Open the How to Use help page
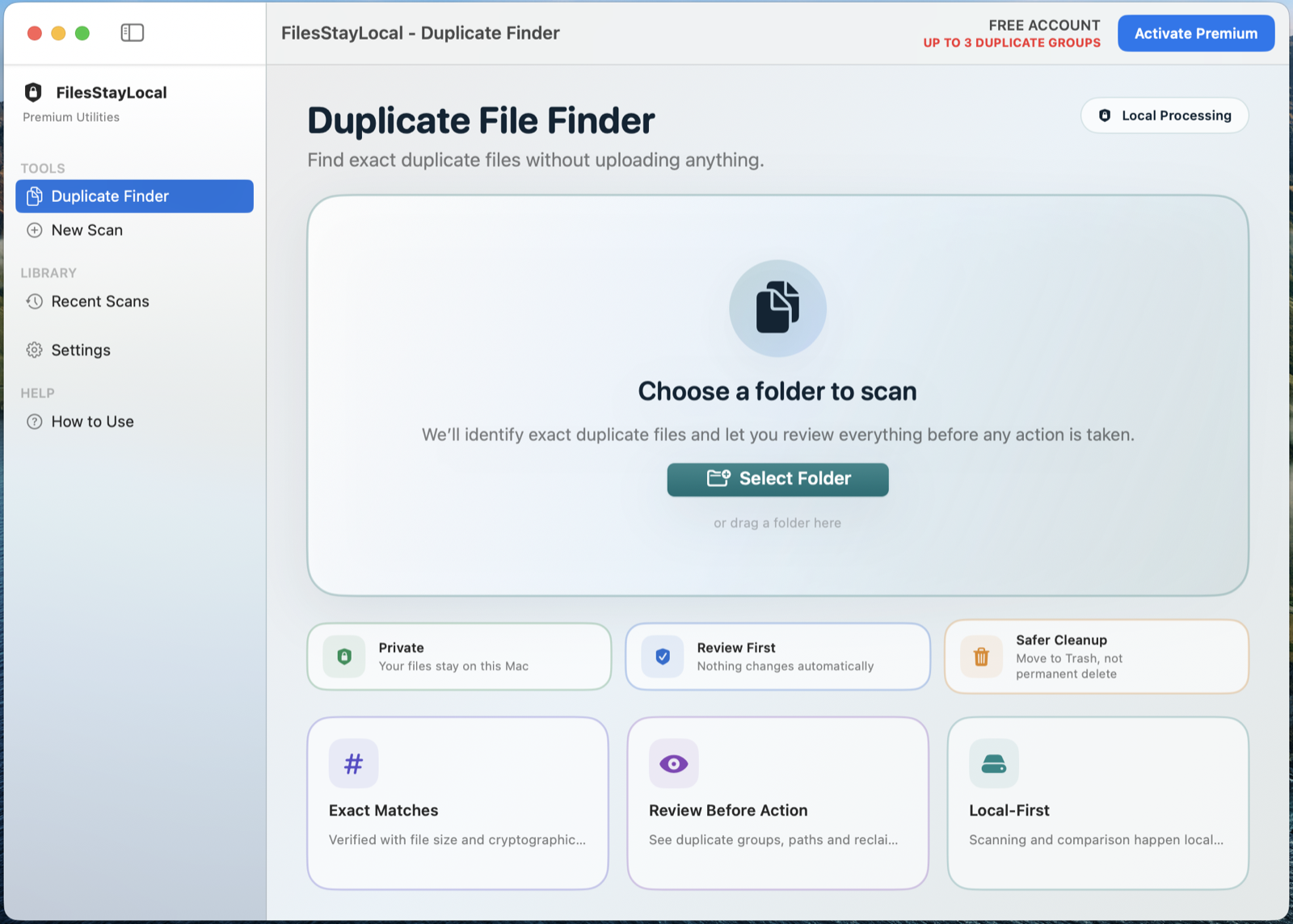The width and height of the screenshot is (1293, 924). (x=134, y=422)
